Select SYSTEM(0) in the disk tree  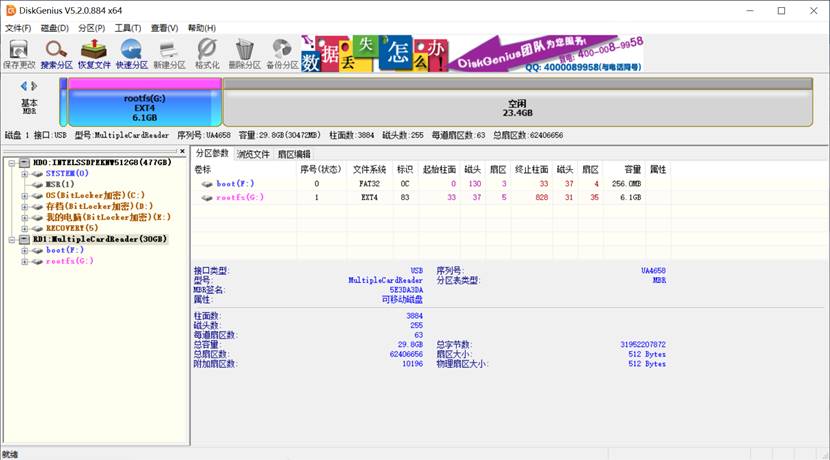(67, 173)
